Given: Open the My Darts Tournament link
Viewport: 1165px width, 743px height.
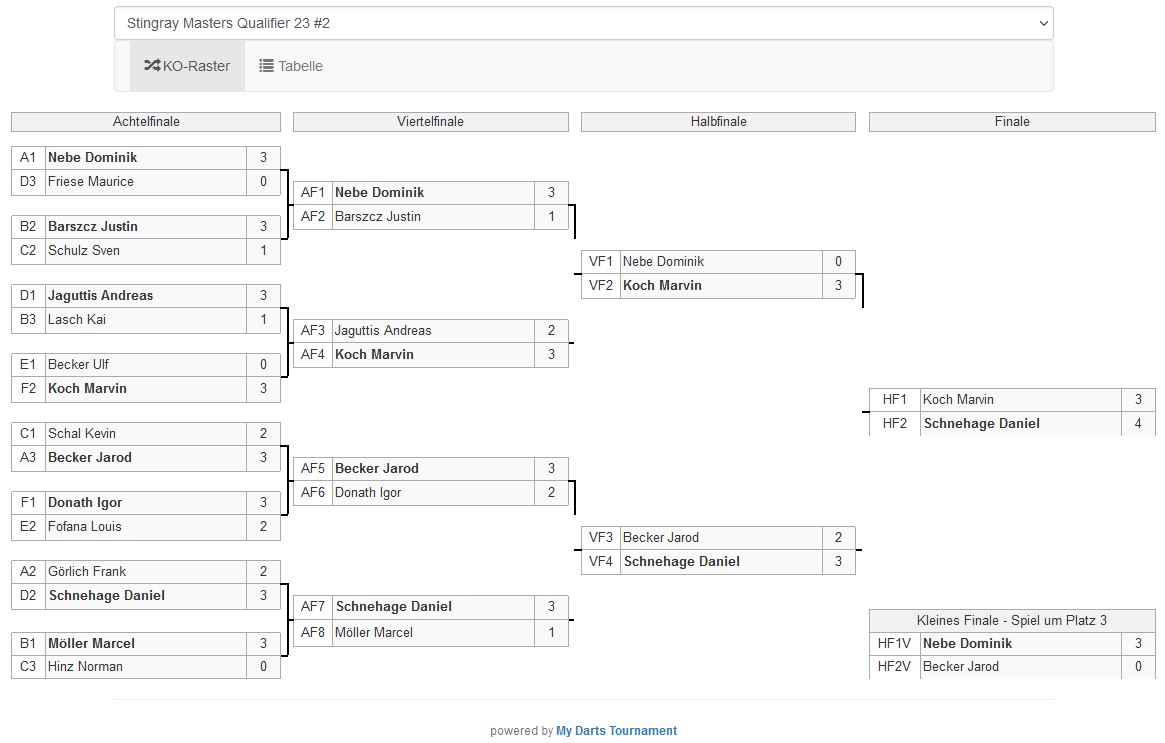Looking at the screenshot, I should [616, 731].
